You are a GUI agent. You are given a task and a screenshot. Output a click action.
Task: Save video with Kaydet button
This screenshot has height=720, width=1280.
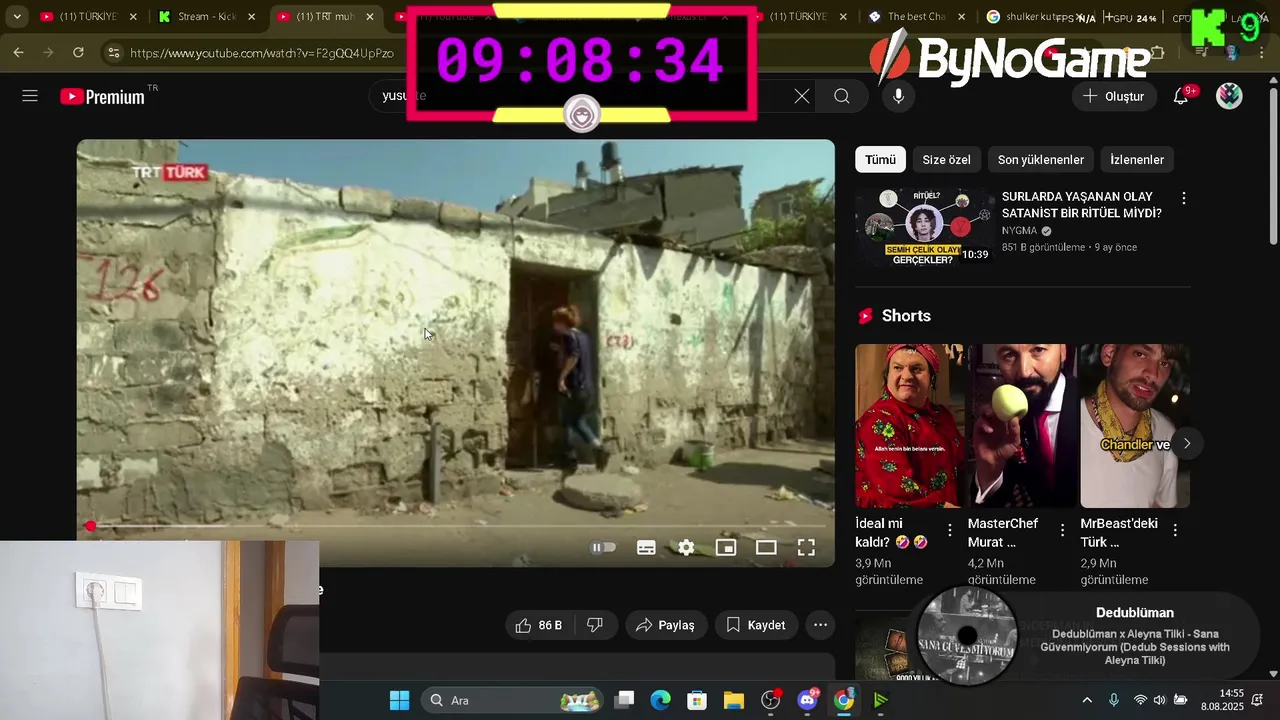coord(756,625)
